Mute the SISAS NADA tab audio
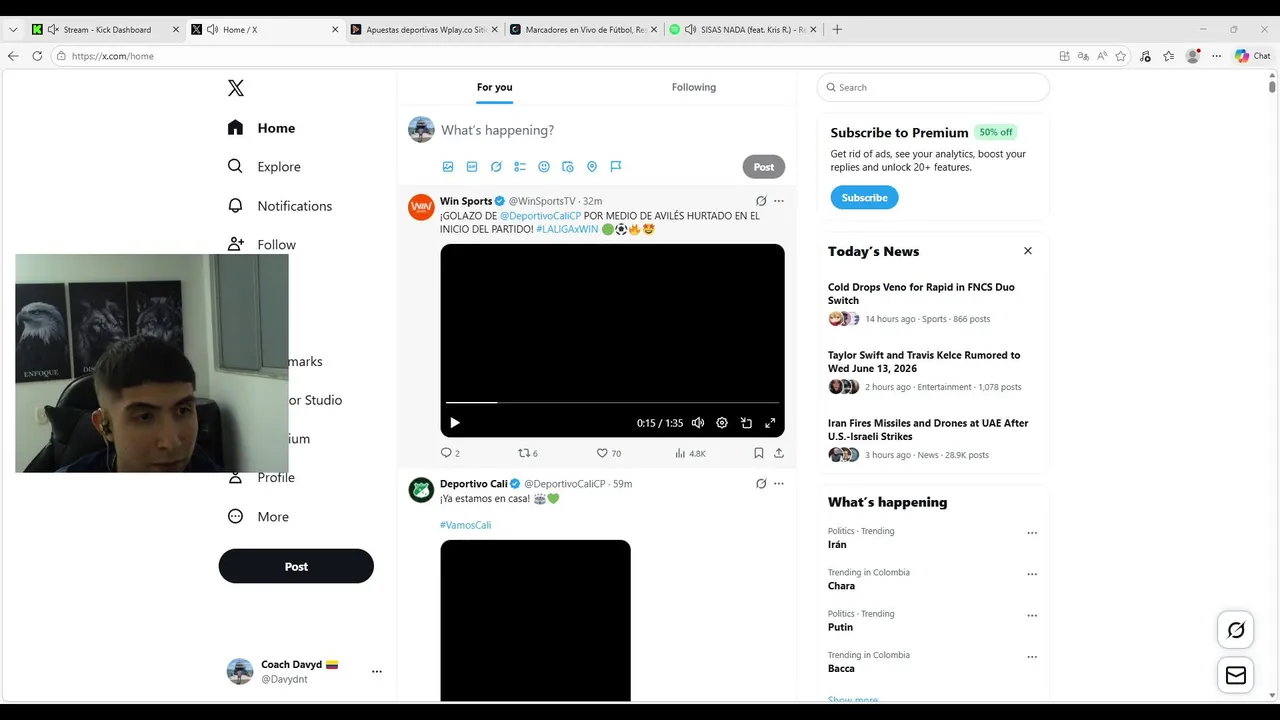 click(690, 30)
